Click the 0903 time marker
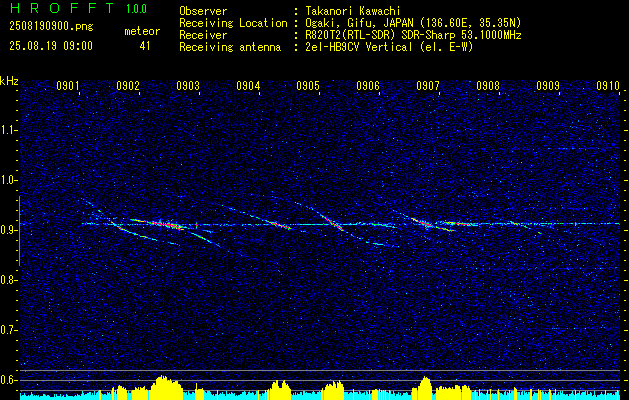The width and height of the screenshot is (629, 400). click(x=188, y=86)
